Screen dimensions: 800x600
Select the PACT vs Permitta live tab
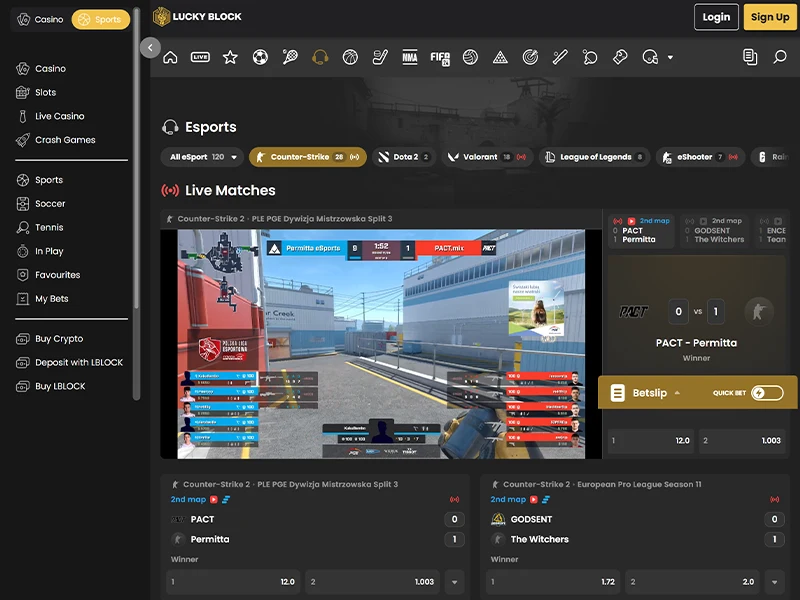pyautogui.click(x=642, y=231)
